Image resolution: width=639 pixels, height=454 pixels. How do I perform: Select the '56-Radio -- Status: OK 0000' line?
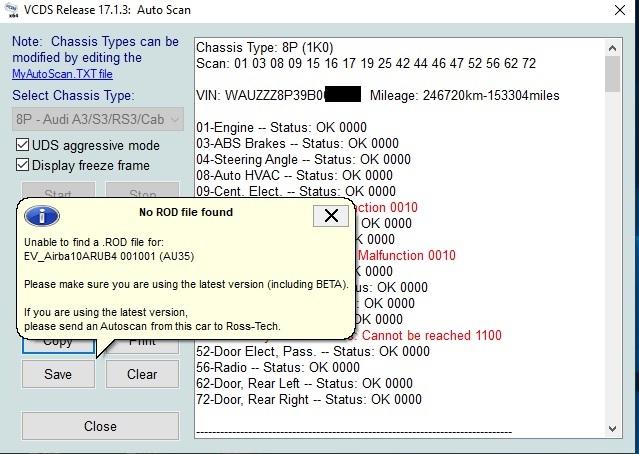coord(278,367)
